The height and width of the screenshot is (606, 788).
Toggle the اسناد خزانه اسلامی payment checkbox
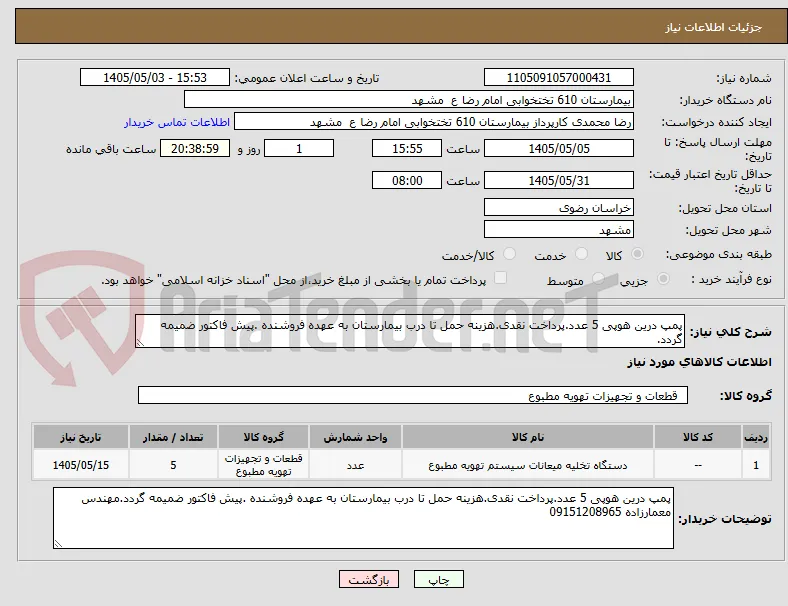(500, 278)
